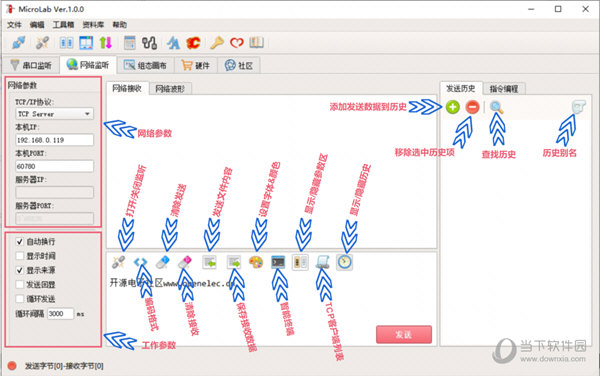Click the blue window layout toolbar icon
The image size is (600, 376).
[86, 42]
